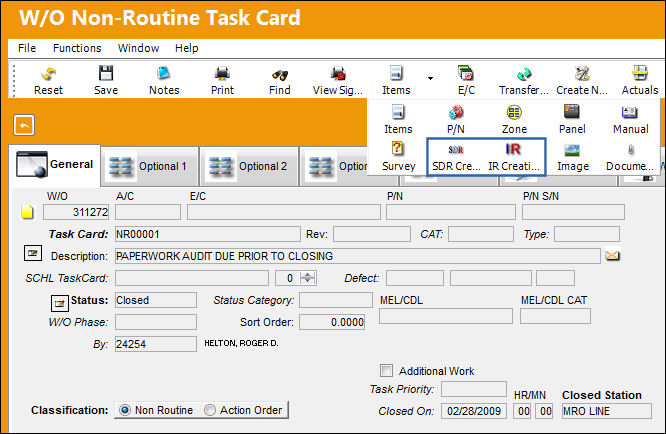
Task: Click the Sort Order field
Action: 332,322
